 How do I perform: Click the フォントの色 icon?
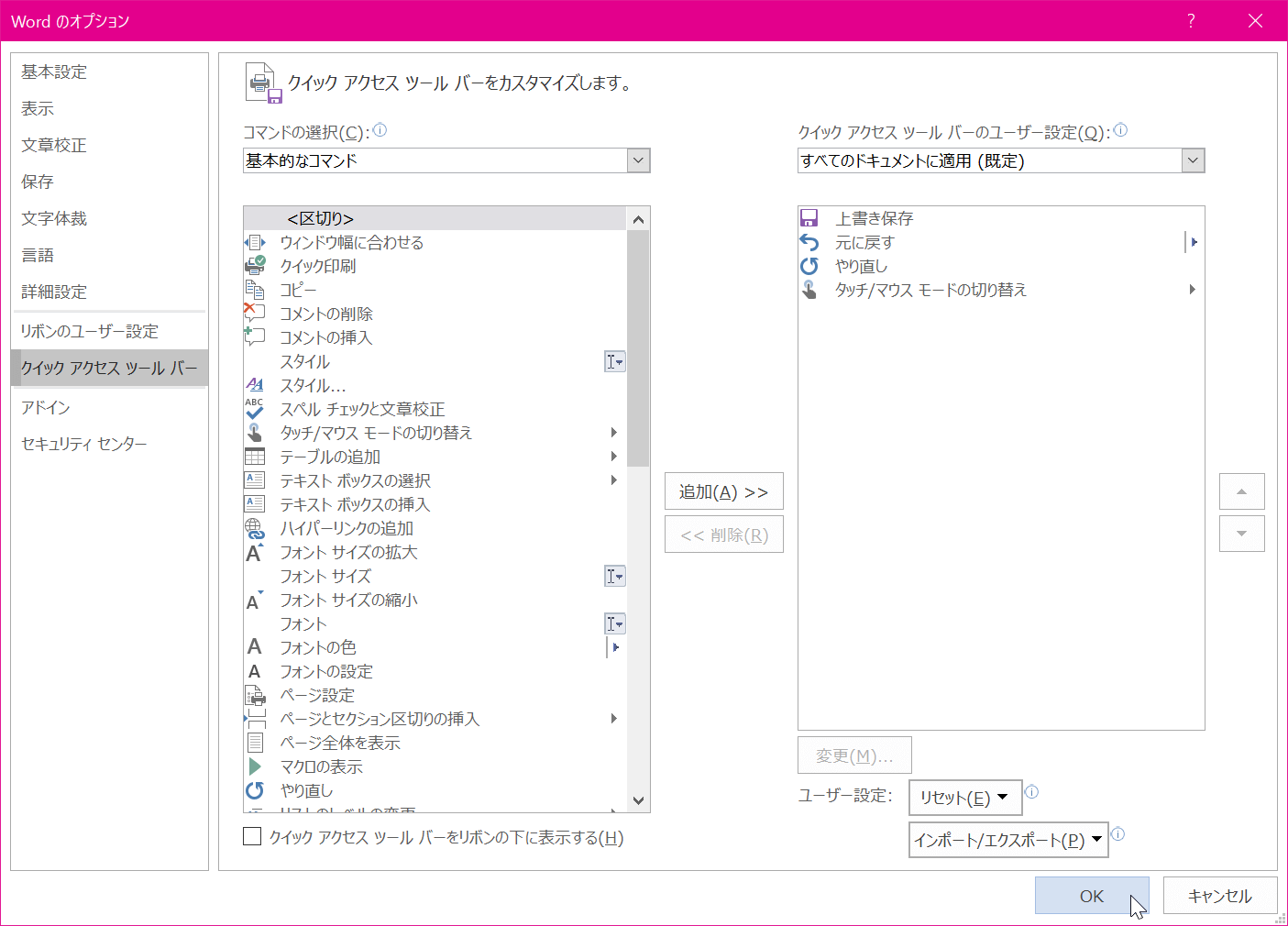255,647
